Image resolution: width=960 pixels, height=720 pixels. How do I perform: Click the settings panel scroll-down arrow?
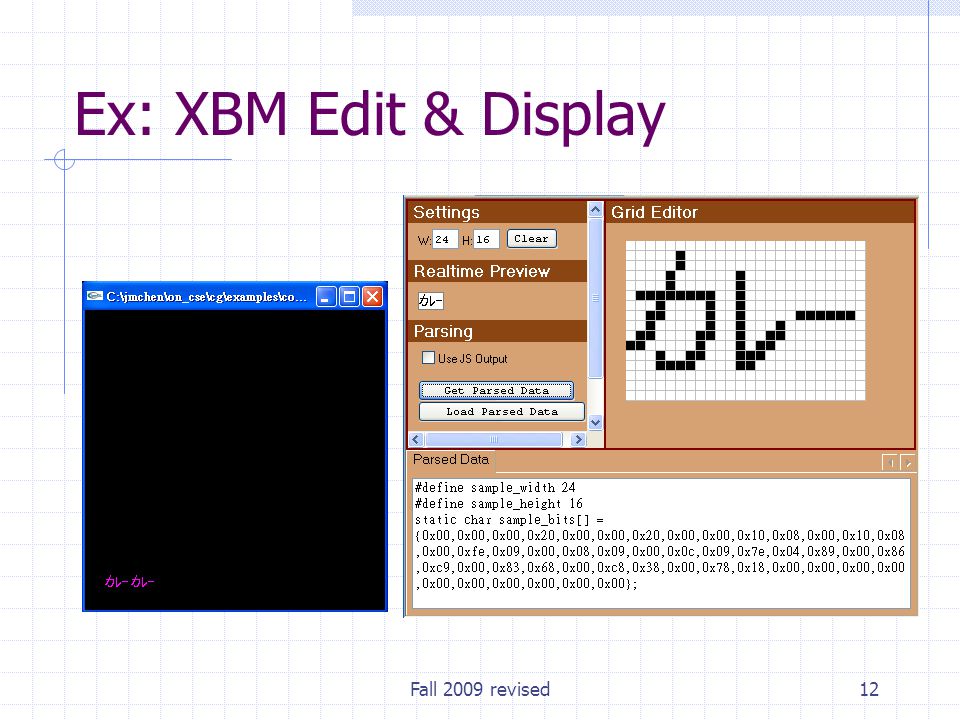point(595,422)
